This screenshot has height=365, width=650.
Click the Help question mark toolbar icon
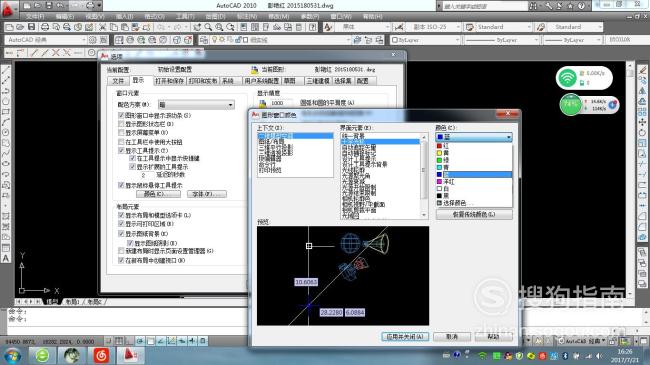coord(313,27)
